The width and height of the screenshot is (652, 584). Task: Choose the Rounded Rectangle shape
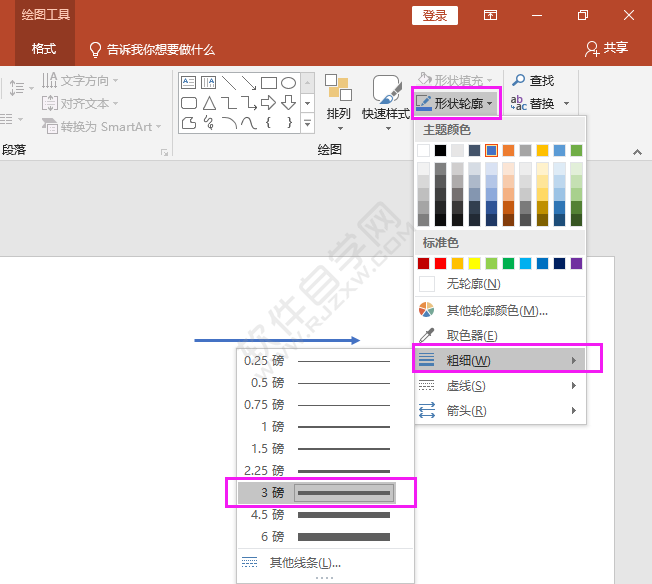tap(189, 103)
